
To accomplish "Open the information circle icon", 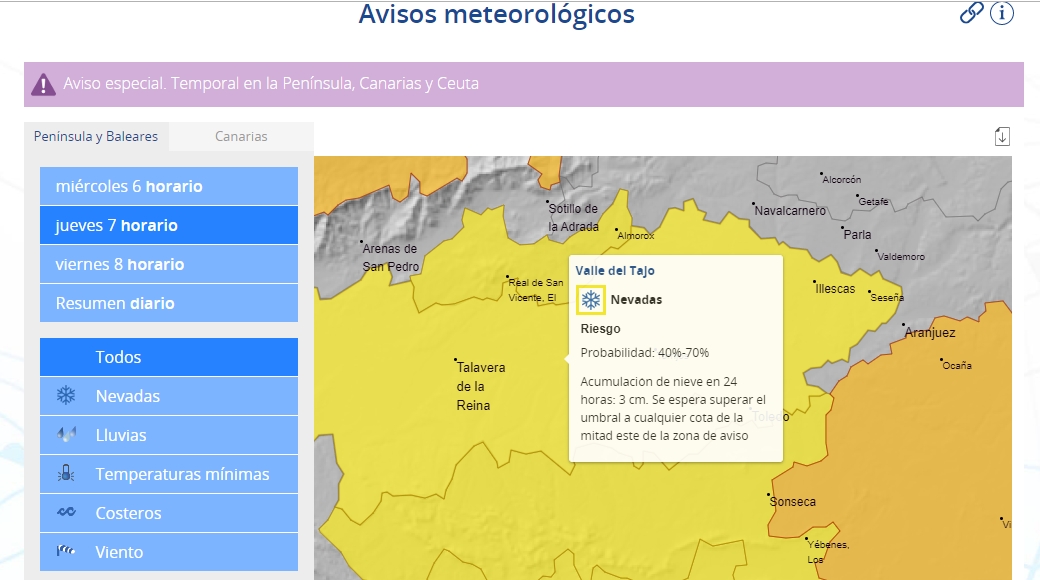I will [x=1002, y=13].
